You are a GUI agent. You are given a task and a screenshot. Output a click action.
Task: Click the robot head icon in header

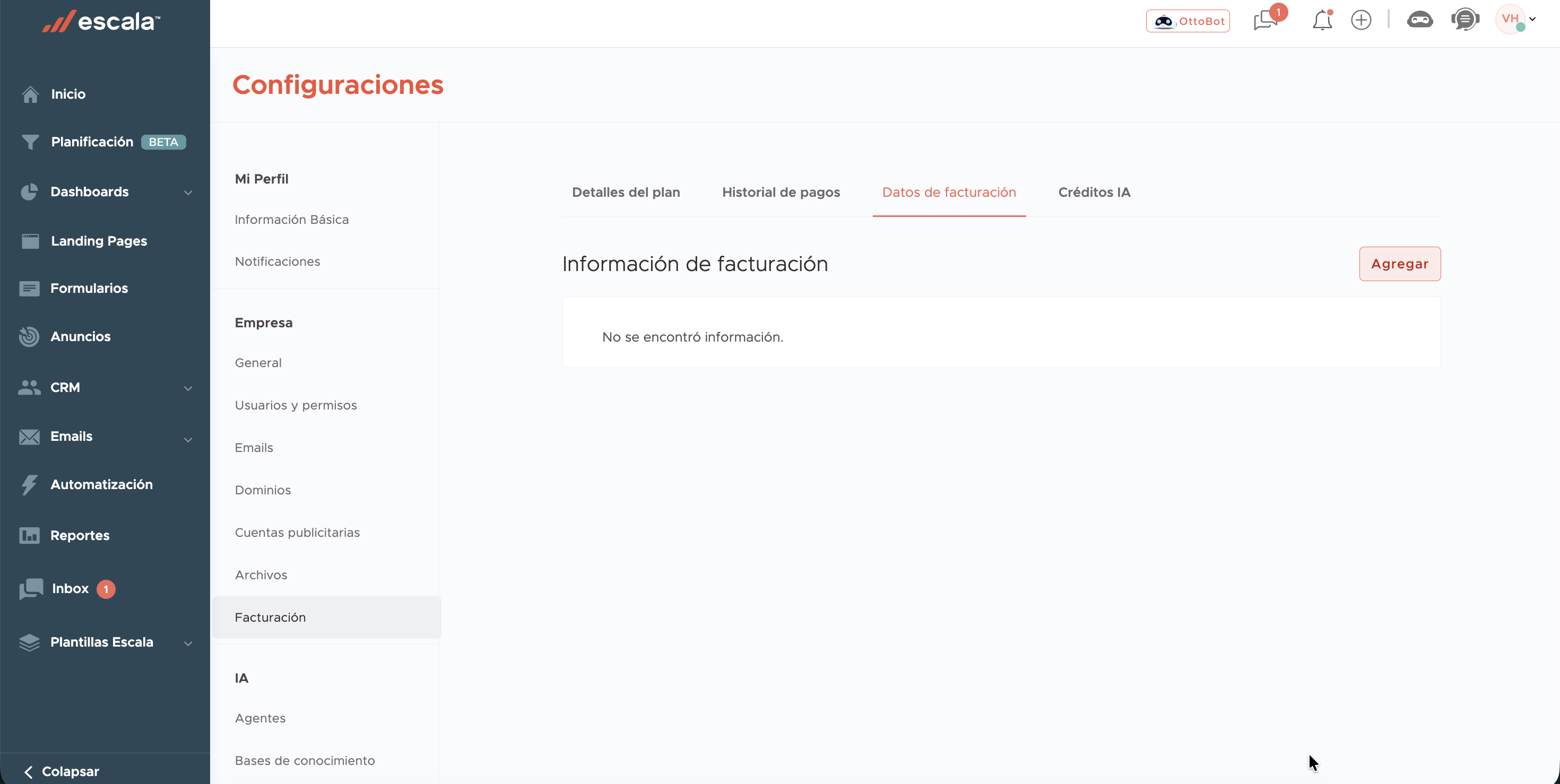point(1419,21)
